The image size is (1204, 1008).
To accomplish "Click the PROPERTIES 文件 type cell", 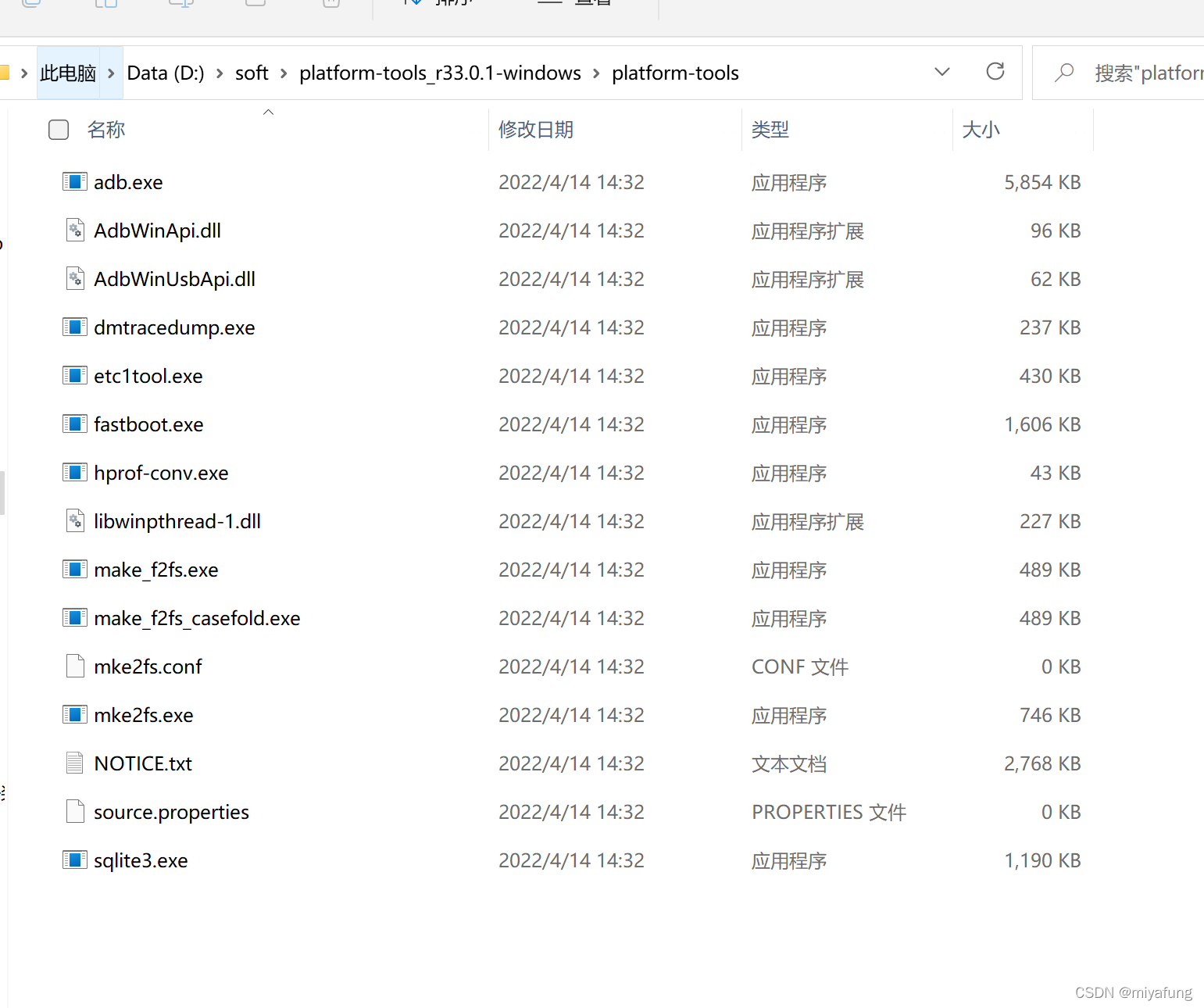I will point(829,813).
